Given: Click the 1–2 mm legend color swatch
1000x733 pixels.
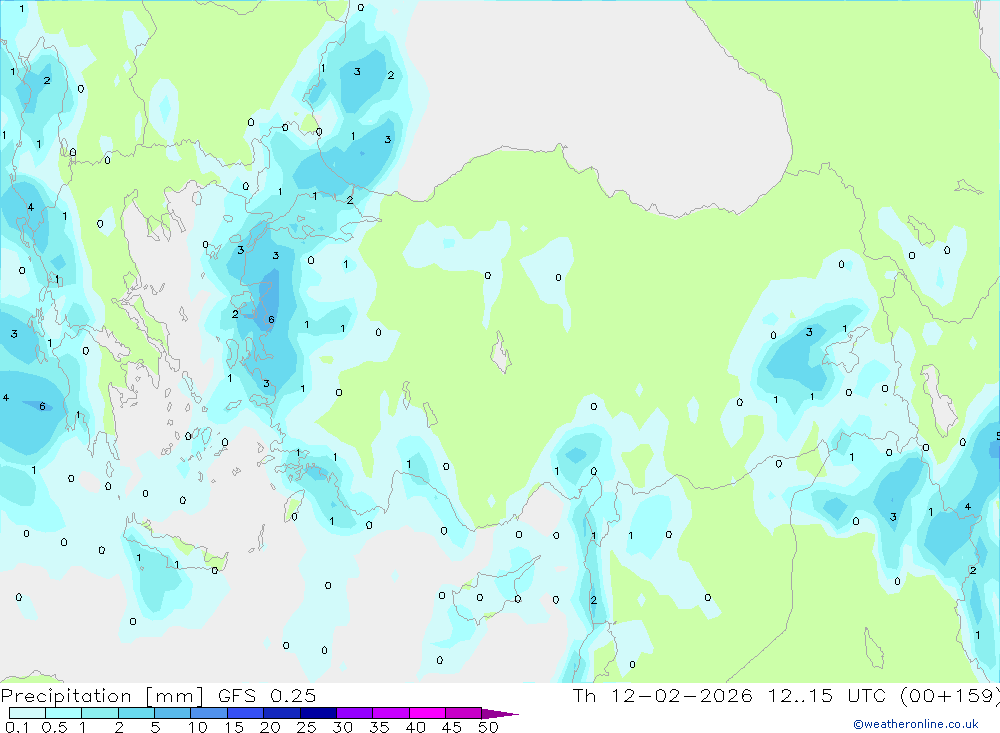Looking at the screenshot, I should click(x=100, y=713).
